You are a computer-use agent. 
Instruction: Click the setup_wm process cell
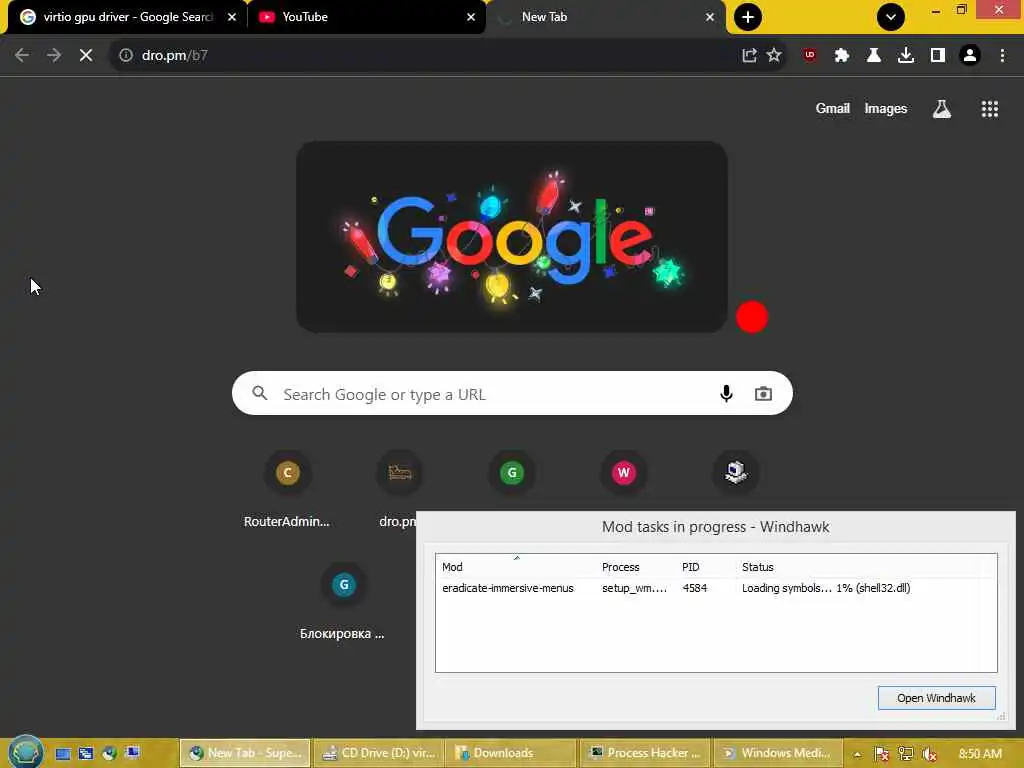point(634,588)
